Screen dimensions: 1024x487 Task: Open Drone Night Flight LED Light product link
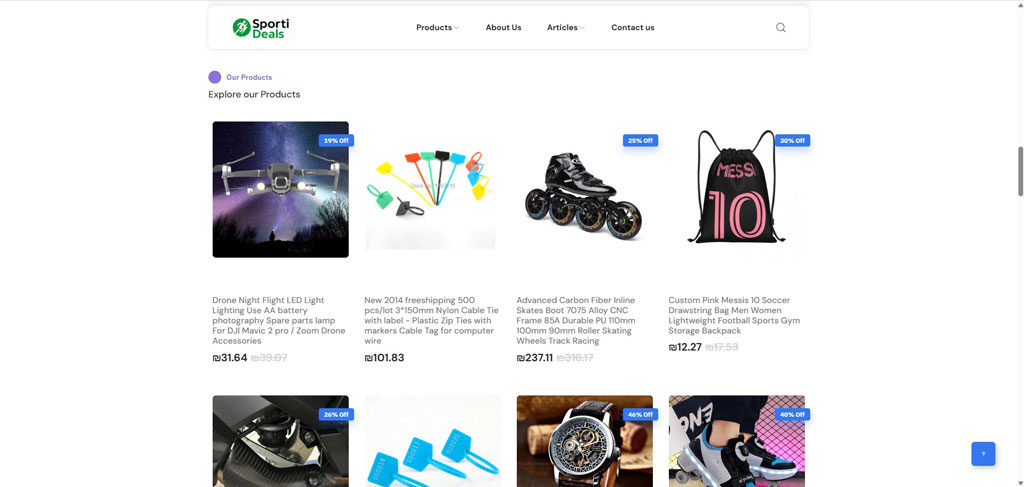tap(279, 321)
